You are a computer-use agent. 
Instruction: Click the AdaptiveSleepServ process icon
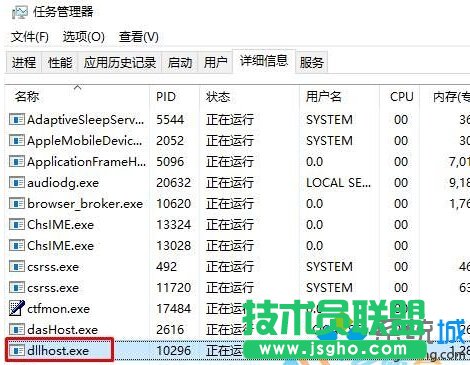17,119
